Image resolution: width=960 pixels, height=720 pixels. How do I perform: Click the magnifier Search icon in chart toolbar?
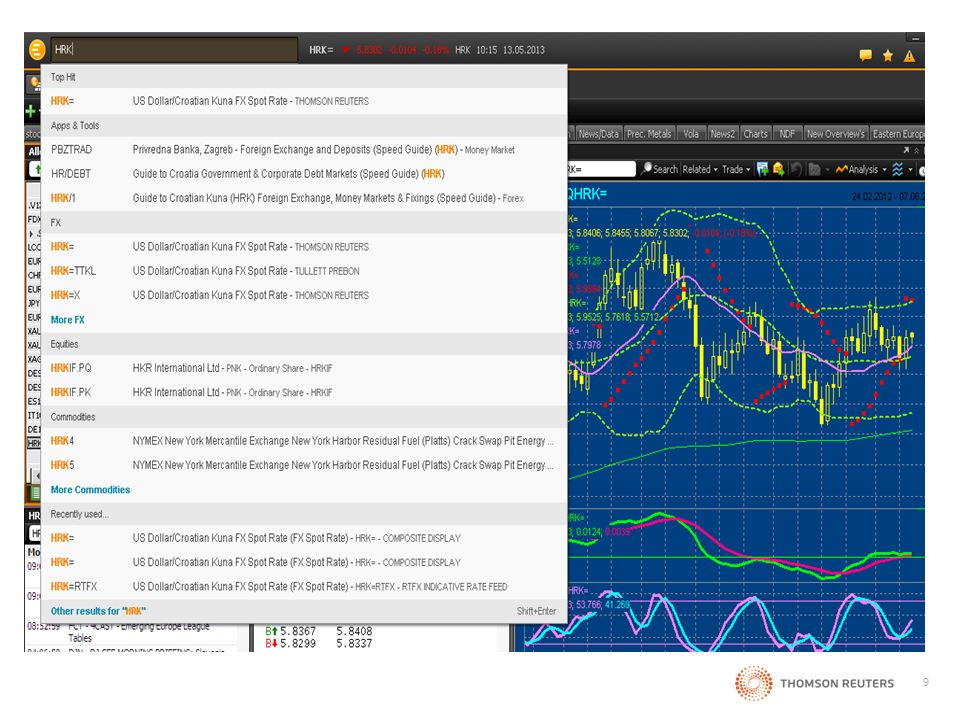(x=646, y=169)
